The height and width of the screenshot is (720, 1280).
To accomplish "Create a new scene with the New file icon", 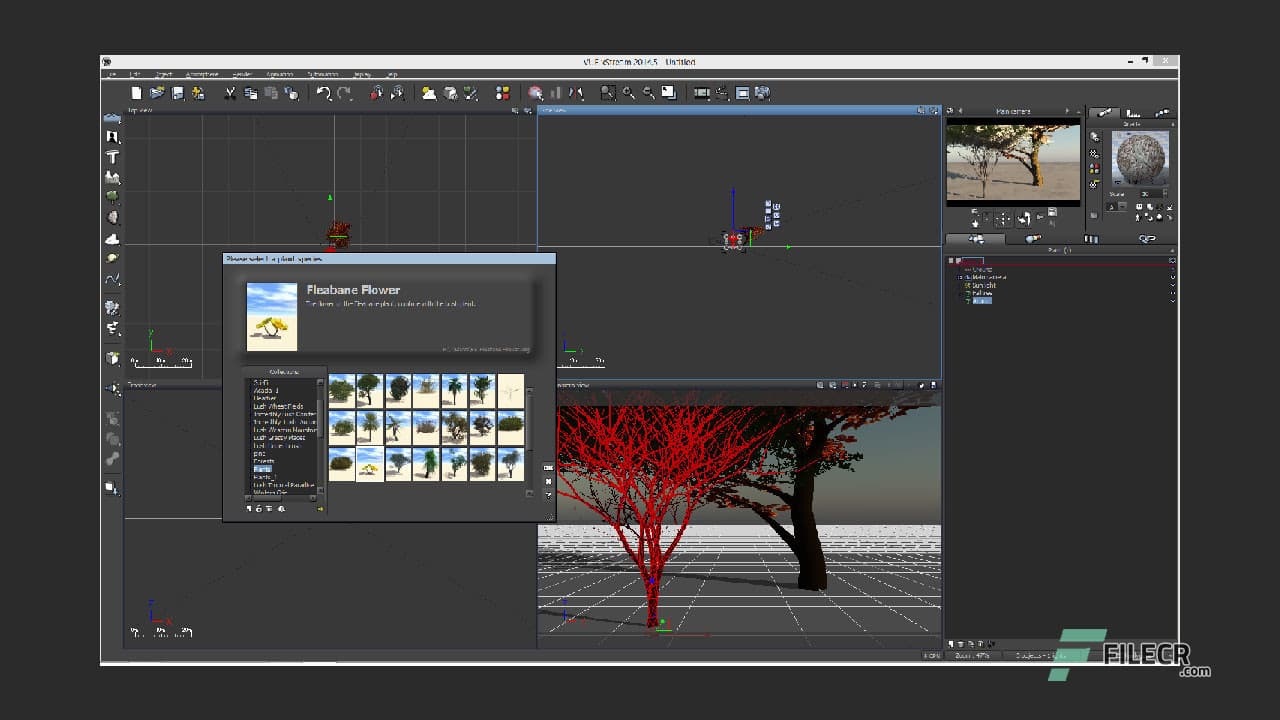I will click(134, 93).
